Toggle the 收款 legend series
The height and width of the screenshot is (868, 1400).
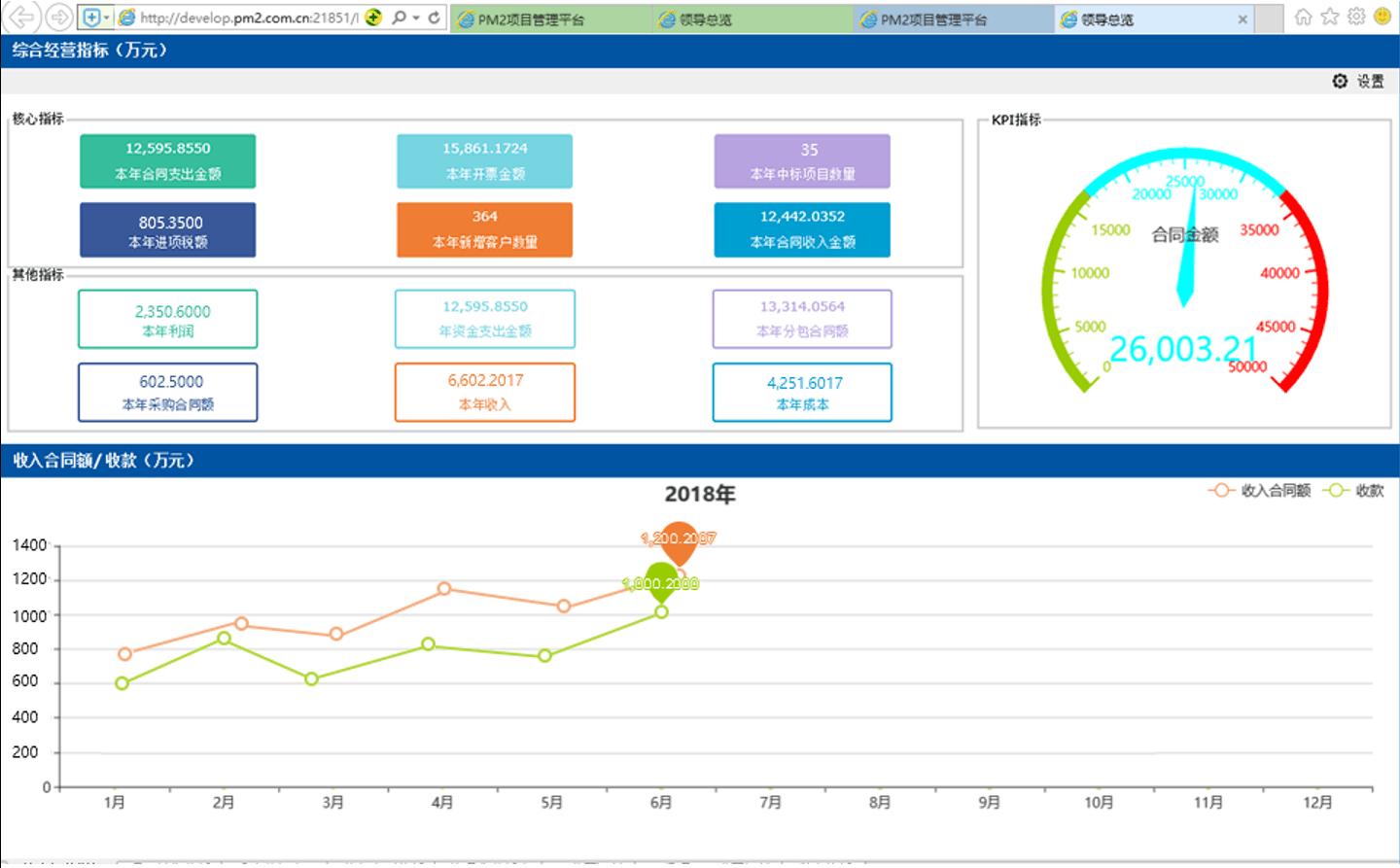(x=1353, y=491)
